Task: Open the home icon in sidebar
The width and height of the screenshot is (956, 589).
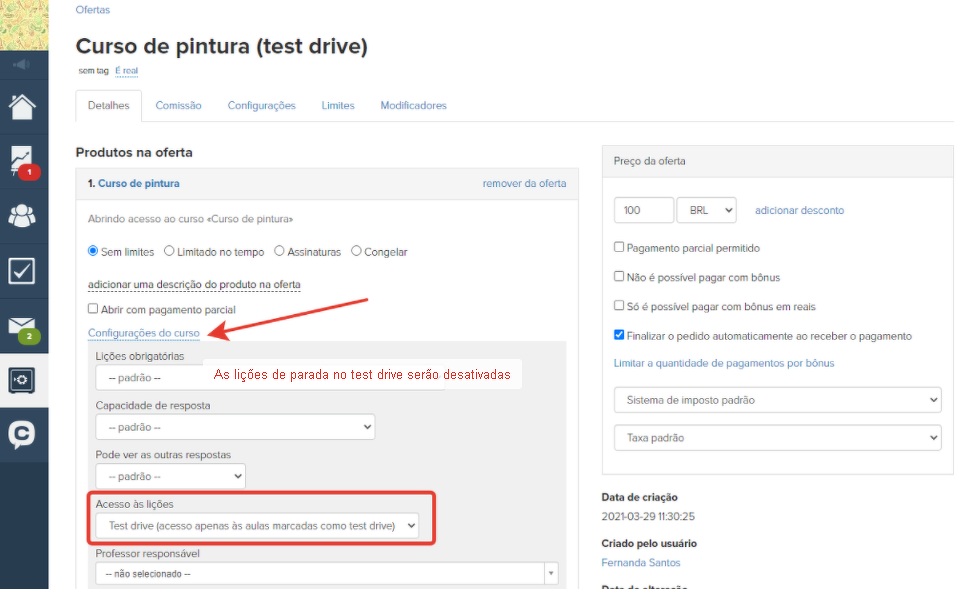Action: coord(23,105)
